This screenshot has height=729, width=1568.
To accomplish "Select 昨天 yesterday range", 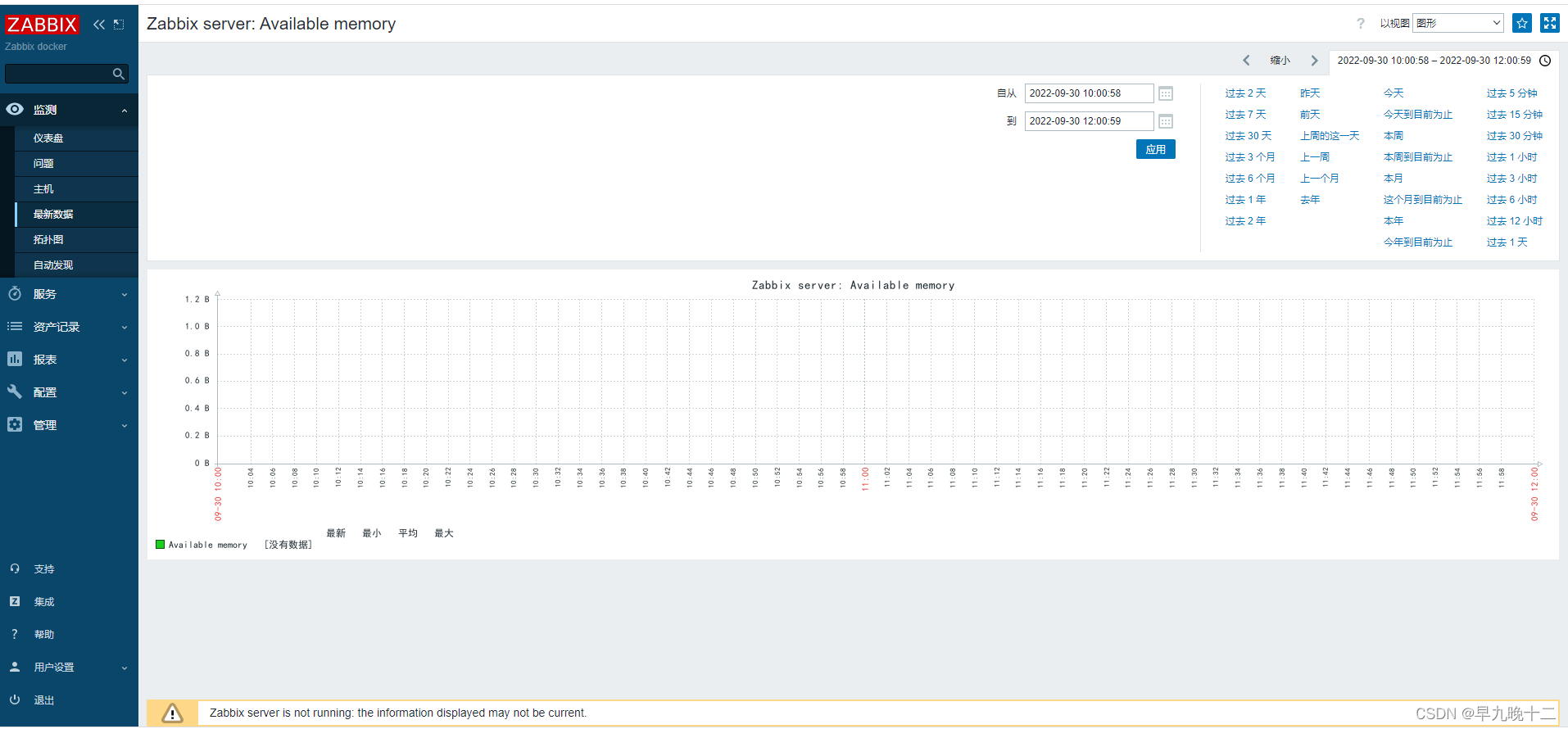I will pyautogui.click(x=1310, y=93).
